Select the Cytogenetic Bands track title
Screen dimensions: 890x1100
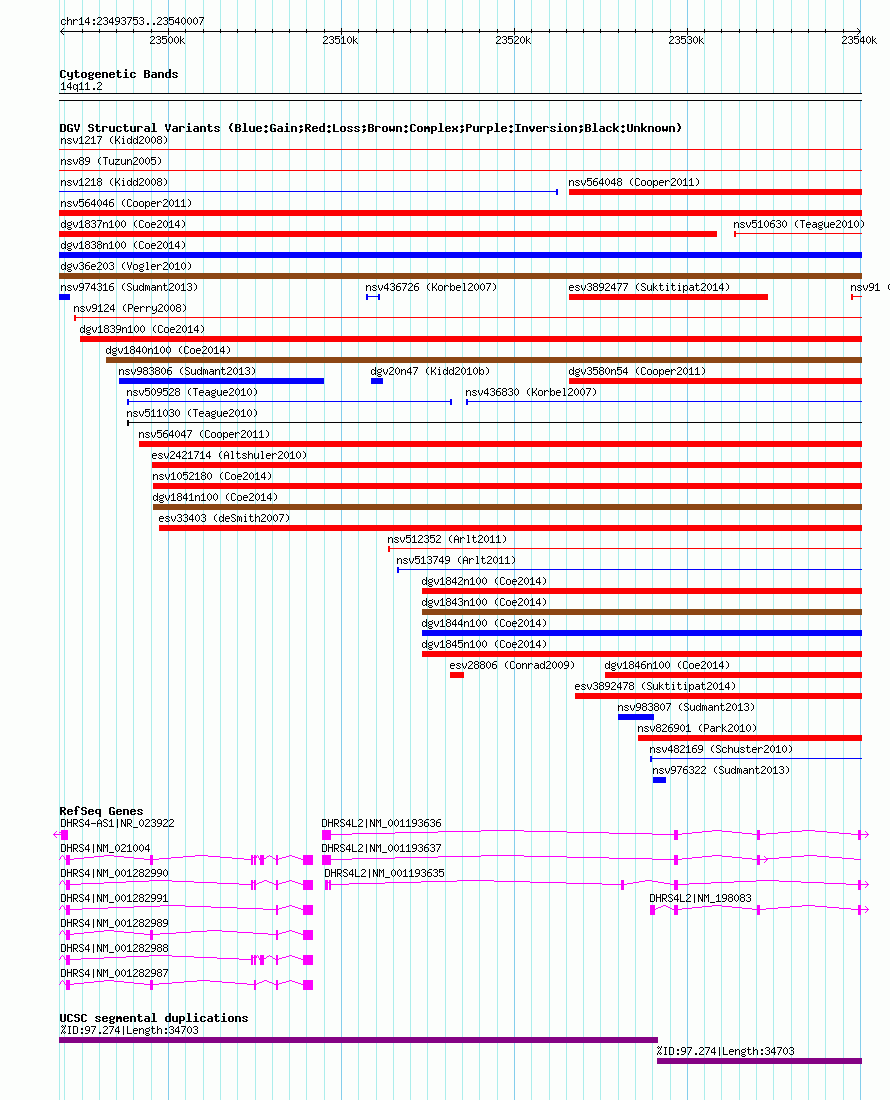119,74
